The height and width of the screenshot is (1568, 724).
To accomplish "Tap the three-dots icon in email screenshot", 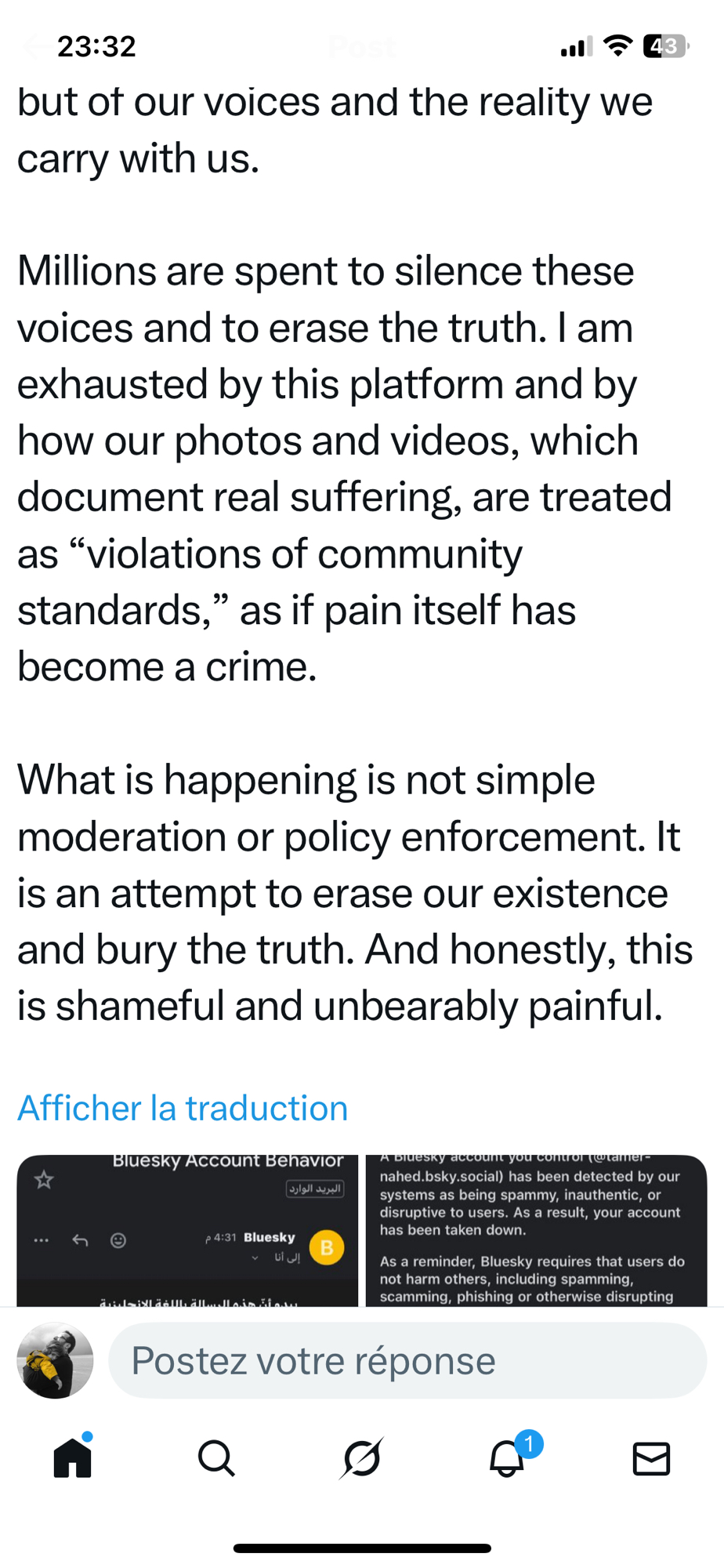I will 42,1240.
